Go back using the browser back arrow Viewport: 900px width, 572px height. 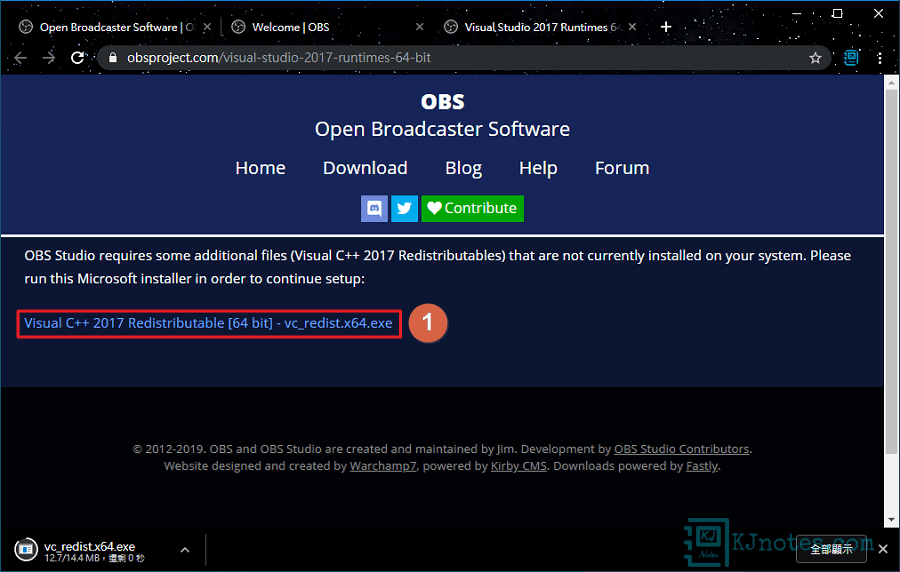click(21, 58)
